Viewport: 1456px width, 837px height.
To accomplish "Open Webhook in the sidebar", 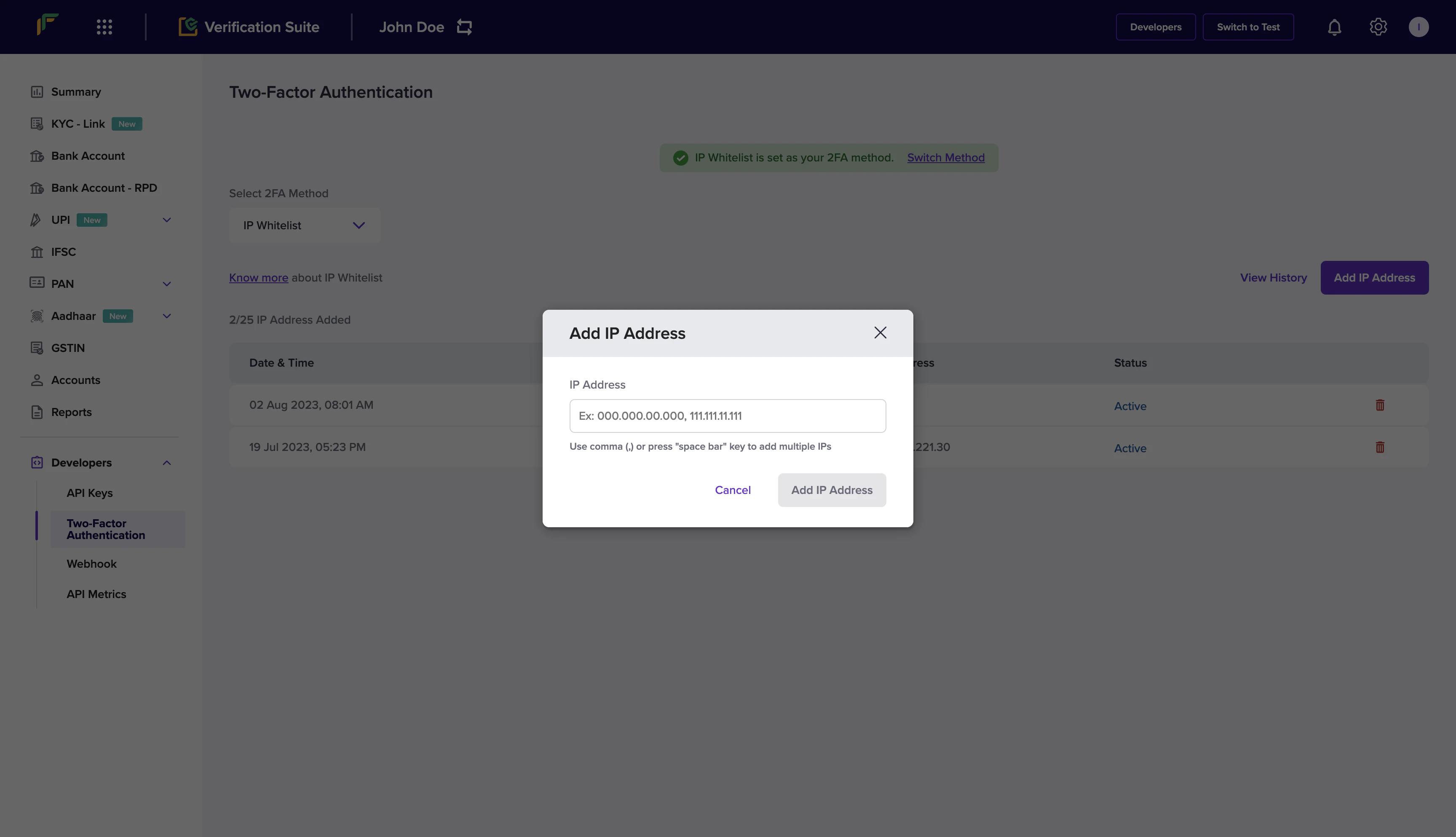I will coord(91,564).
